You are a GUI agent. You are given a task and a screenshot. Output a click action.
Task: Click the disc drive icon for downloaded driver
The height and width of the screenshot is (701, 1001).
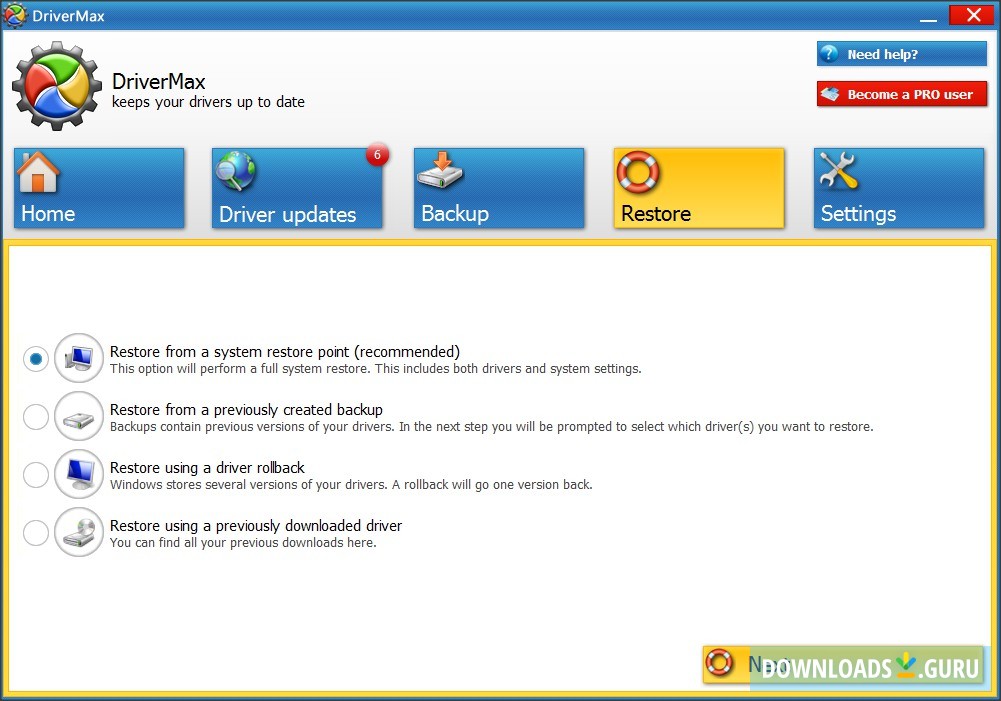click(79, 532)
